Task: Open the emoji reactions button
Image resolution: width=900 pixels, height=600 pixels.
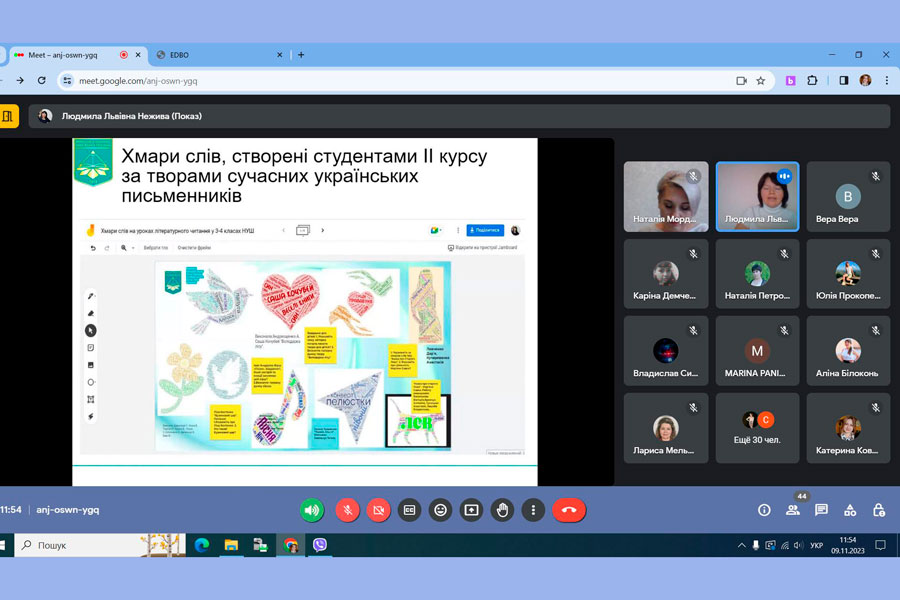Action: [440, 510]
